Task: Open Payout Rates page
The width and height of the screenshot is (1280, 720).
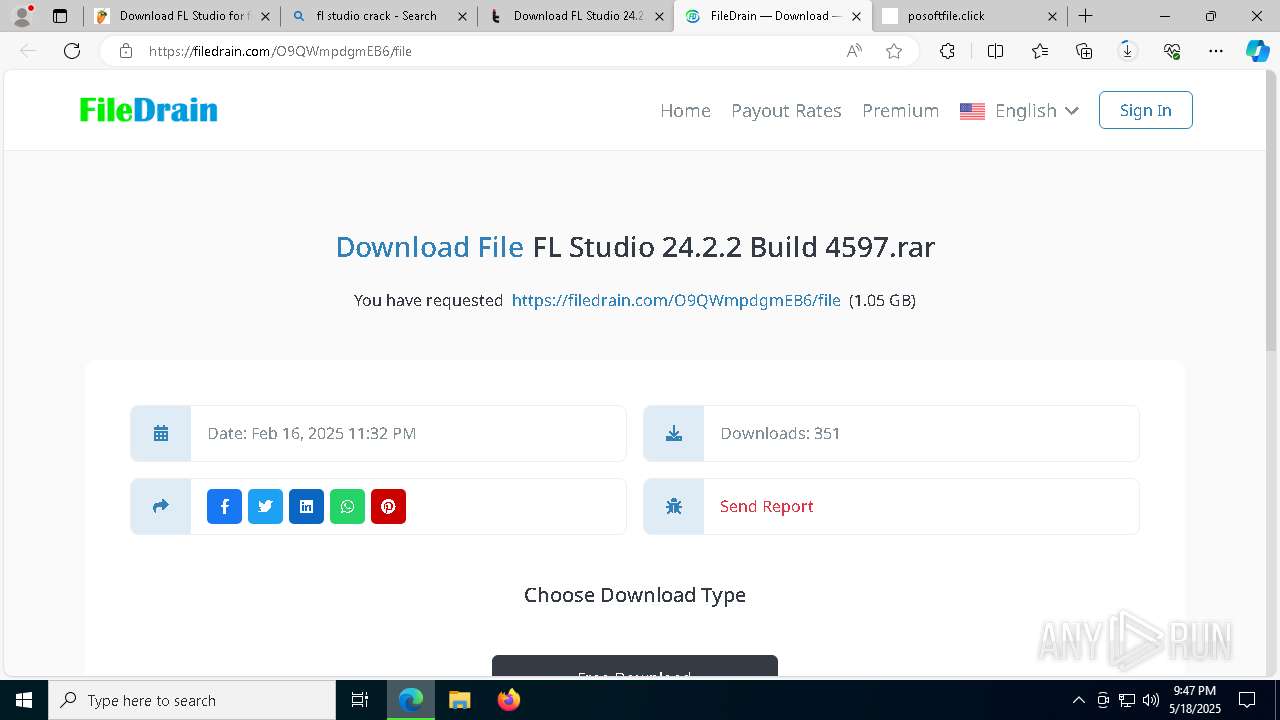Action: pos(786,110)
